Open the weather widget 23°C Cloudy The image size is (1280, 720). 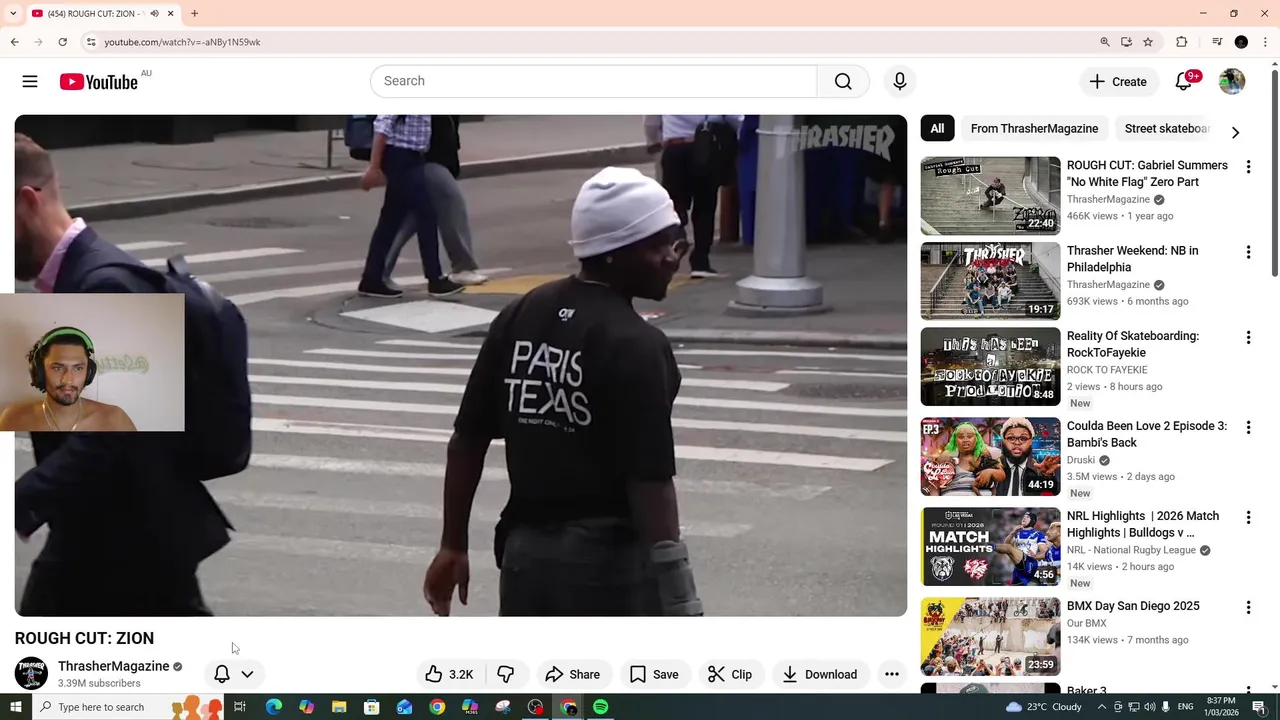1043,707
